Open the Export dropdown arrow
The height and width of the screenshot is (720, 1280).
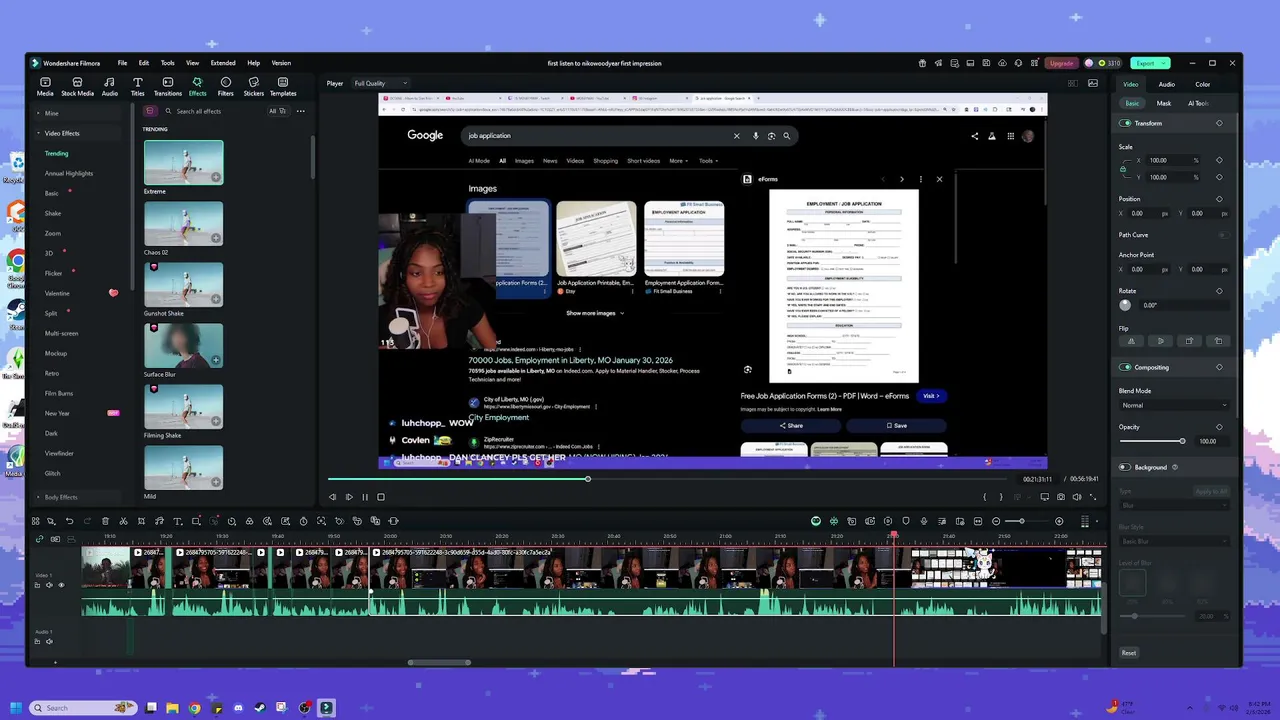(1164, 63)
